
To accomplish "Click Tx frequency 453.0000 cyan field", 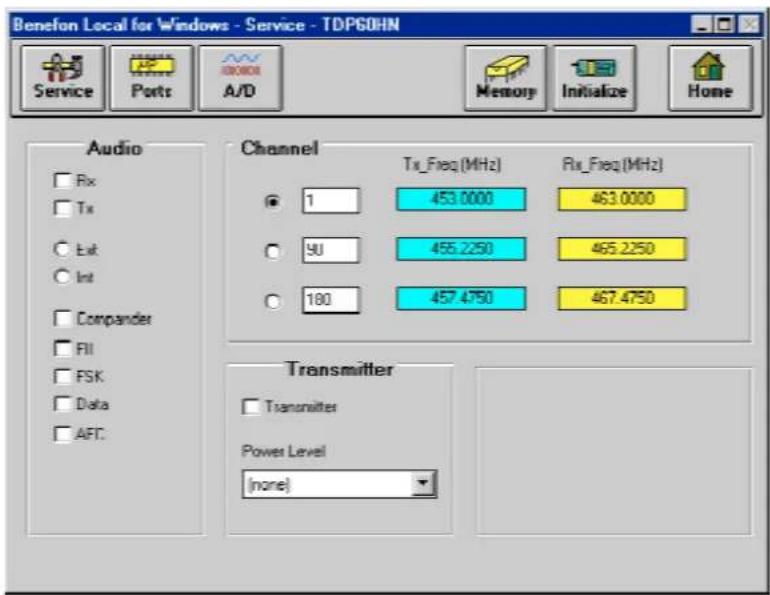I will pyautogui.click(x=461, y=199).
